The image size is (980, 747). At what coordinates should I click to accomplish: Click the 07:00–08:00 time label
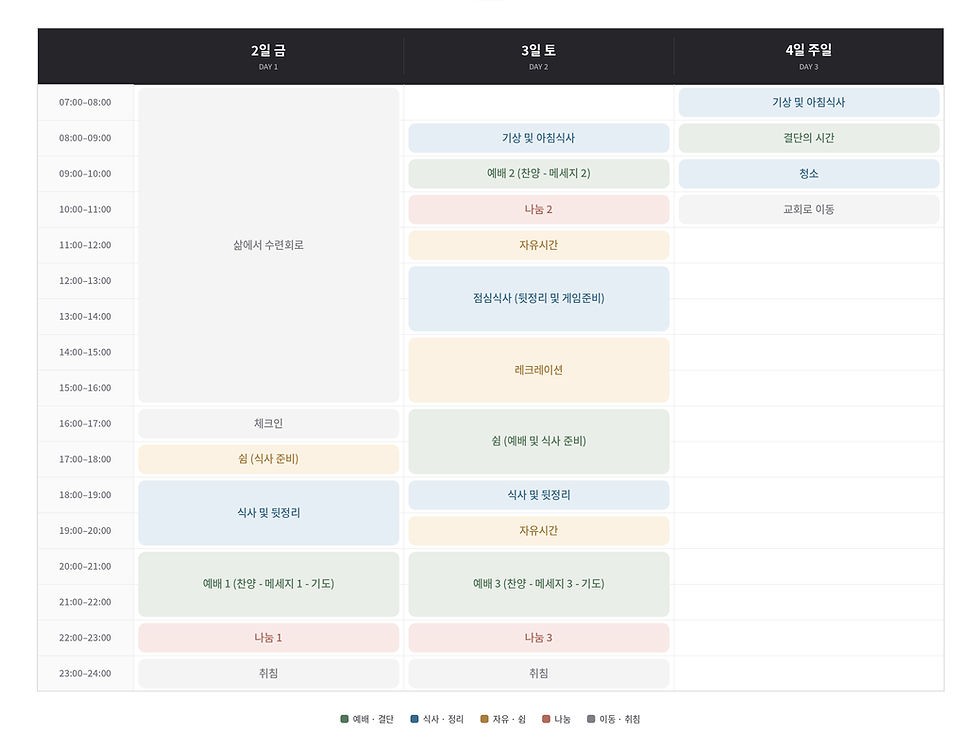pos(85,103)
